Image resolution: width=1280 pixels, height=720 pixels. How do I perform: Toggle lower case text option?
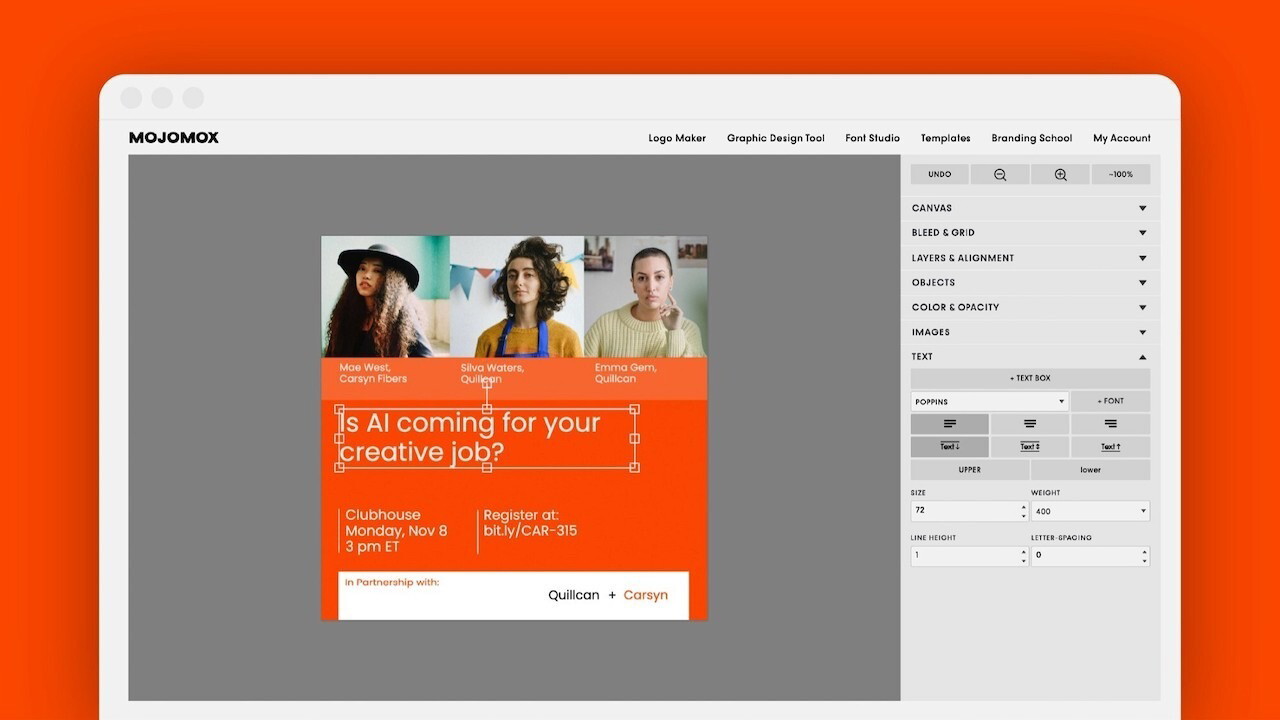[x=1090, y=470]
